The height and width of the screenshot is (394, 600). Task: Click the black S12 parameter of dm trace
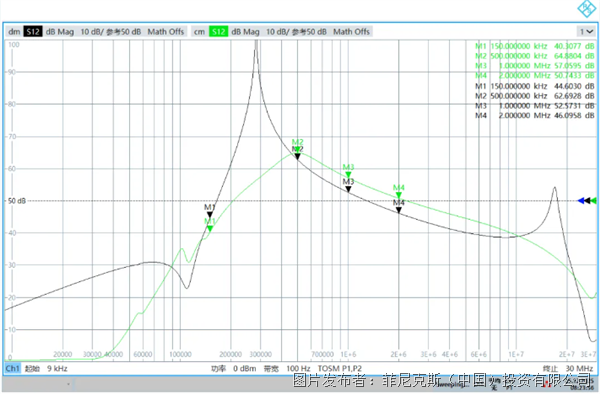pyautogui.click(x=33, y=32)
